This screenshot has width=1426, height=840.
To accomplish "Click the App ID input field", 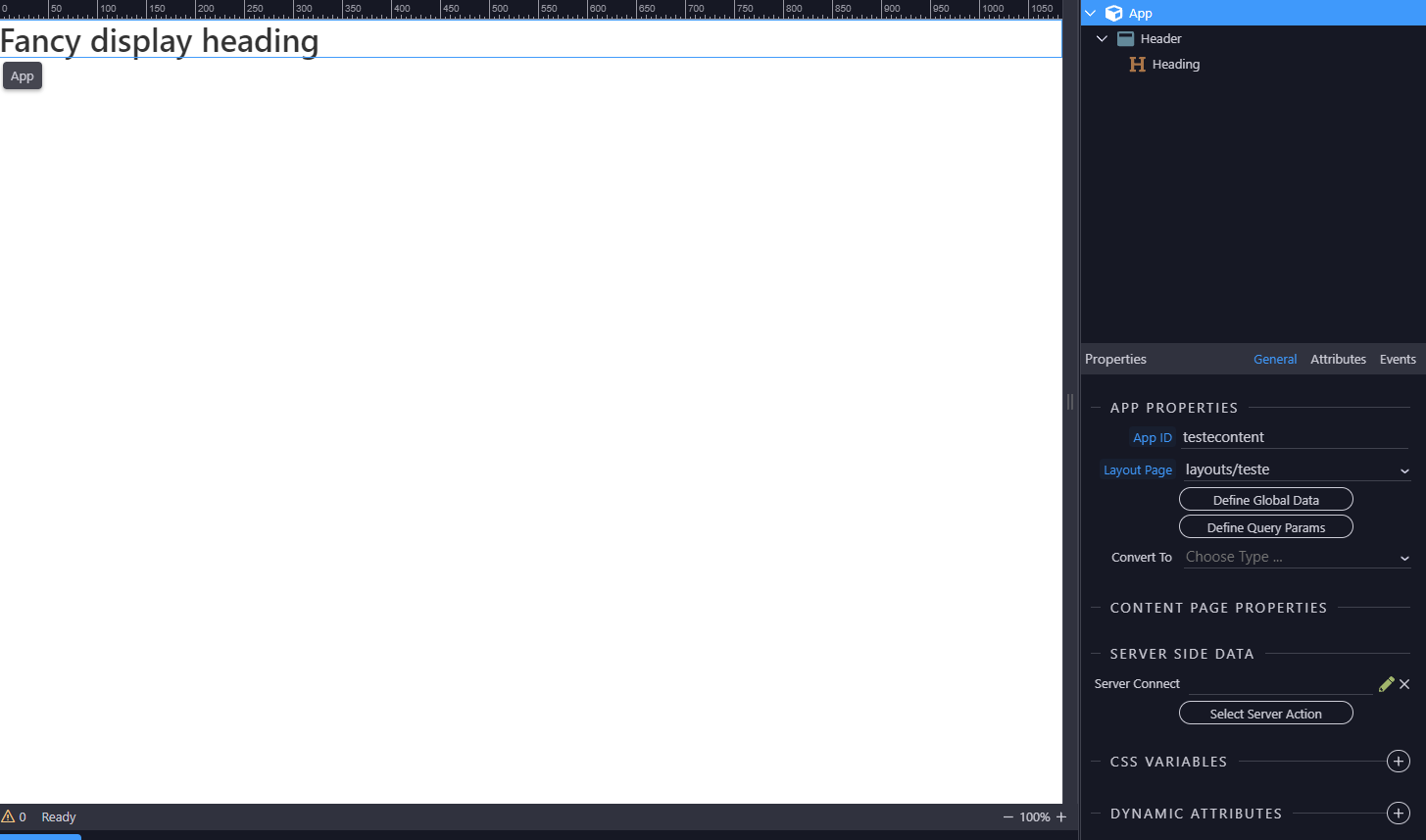I will [x=1294, y=437].
